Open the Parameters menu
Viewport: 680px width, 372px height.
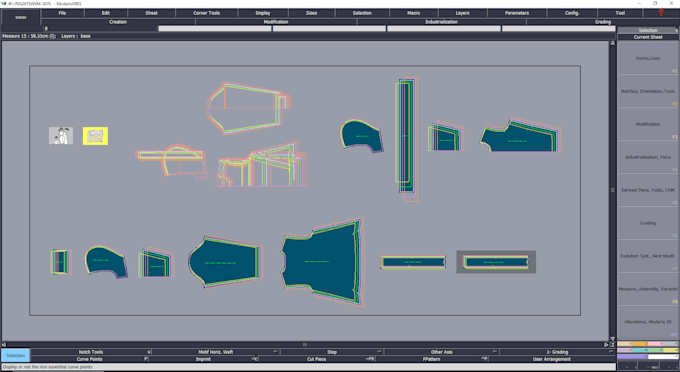click(517, 13)
